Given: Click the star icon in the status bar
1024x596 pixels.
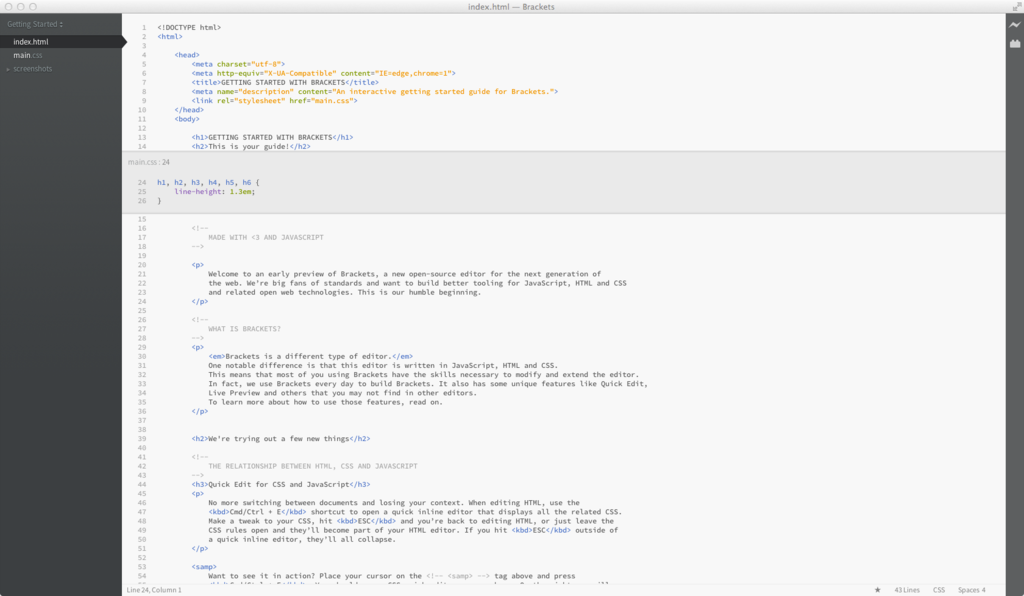Looking at the screenshot, I should 878,589.
